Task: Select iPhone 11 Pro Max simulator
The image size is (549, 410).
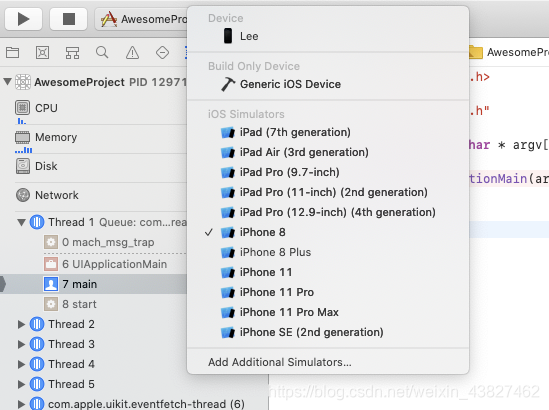Action: [x=328, y=312]
